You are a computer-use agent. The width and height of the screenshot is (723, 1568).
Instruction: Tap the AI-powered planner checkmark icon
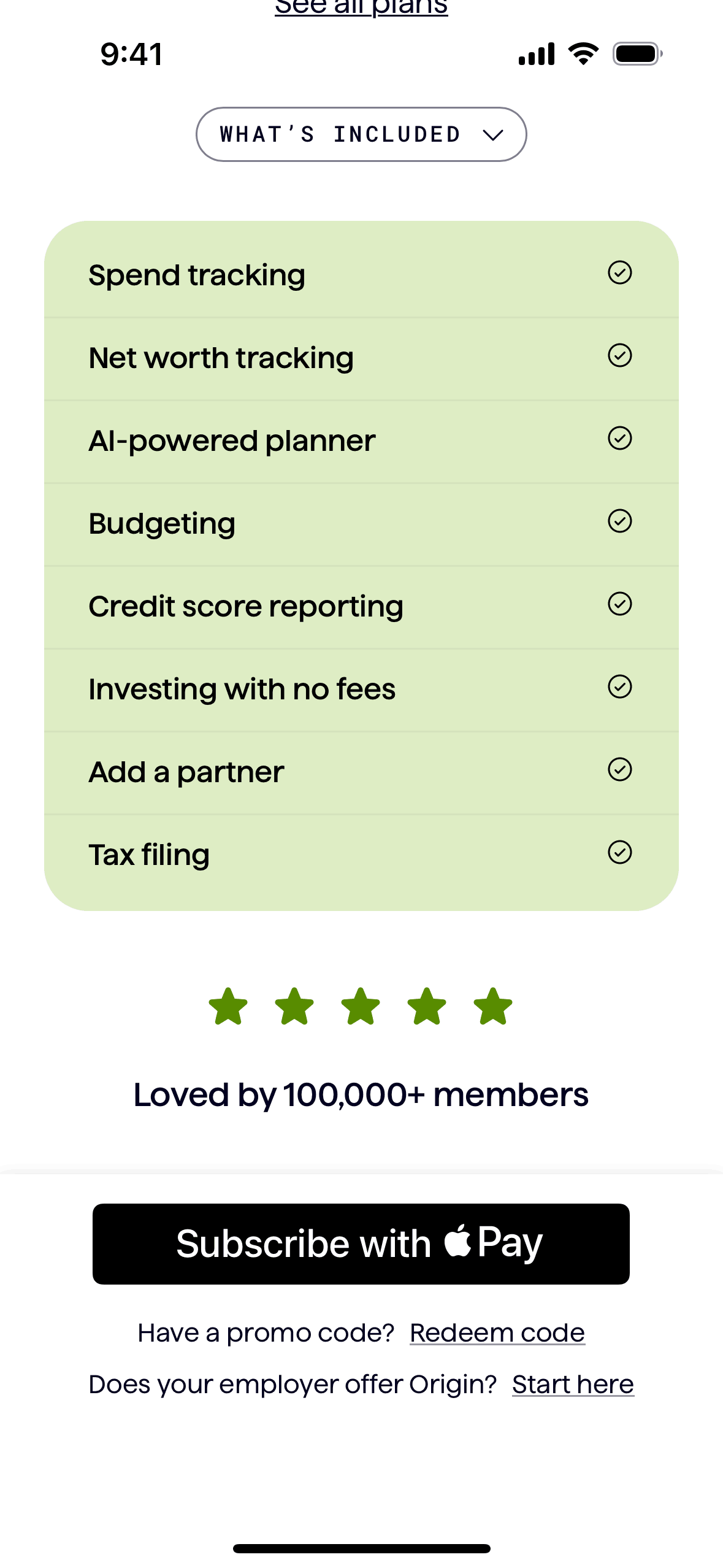pos(619,438)
